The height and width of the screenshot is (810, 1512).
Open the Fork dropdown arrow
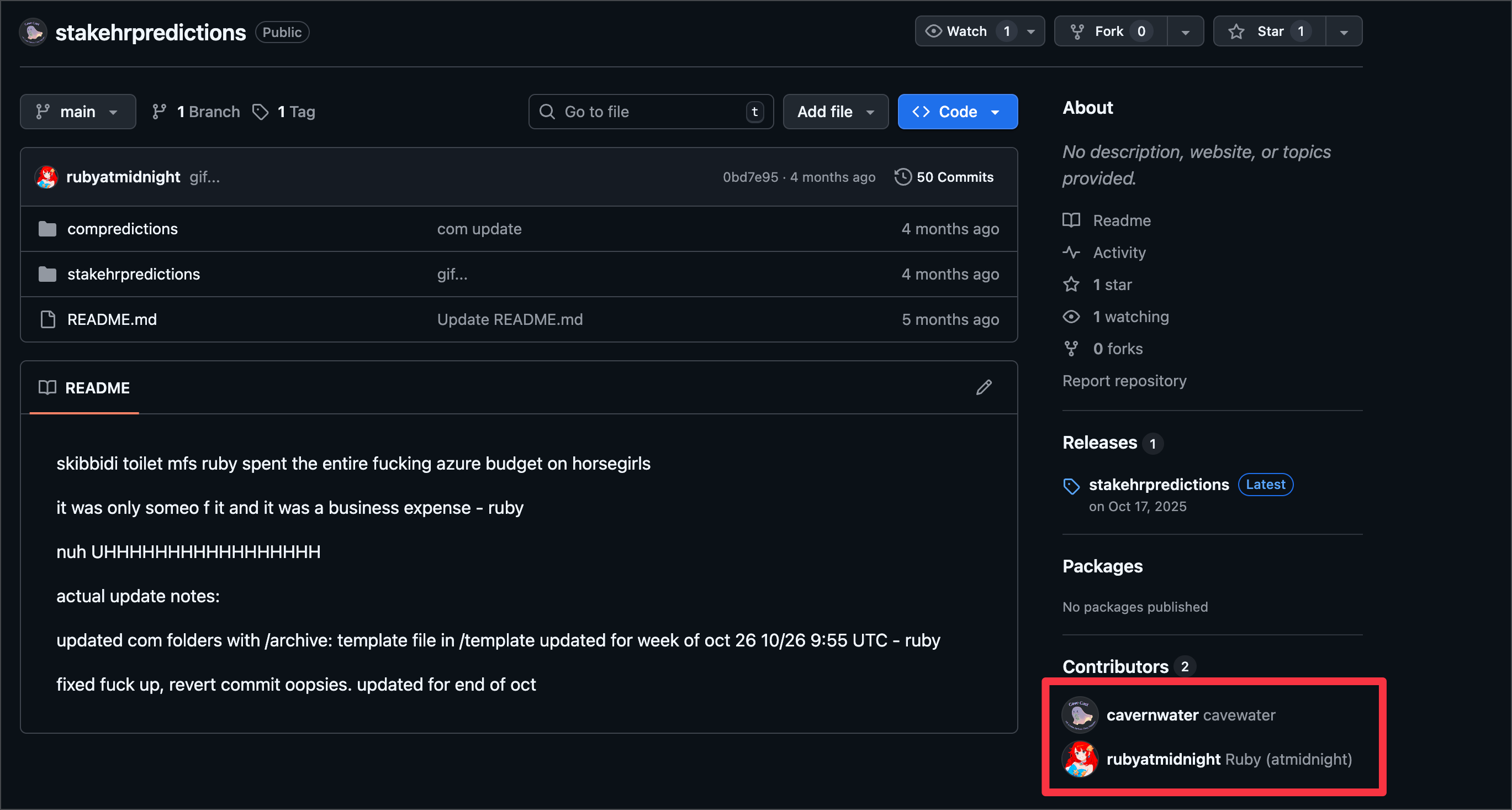click(1185, 31)
